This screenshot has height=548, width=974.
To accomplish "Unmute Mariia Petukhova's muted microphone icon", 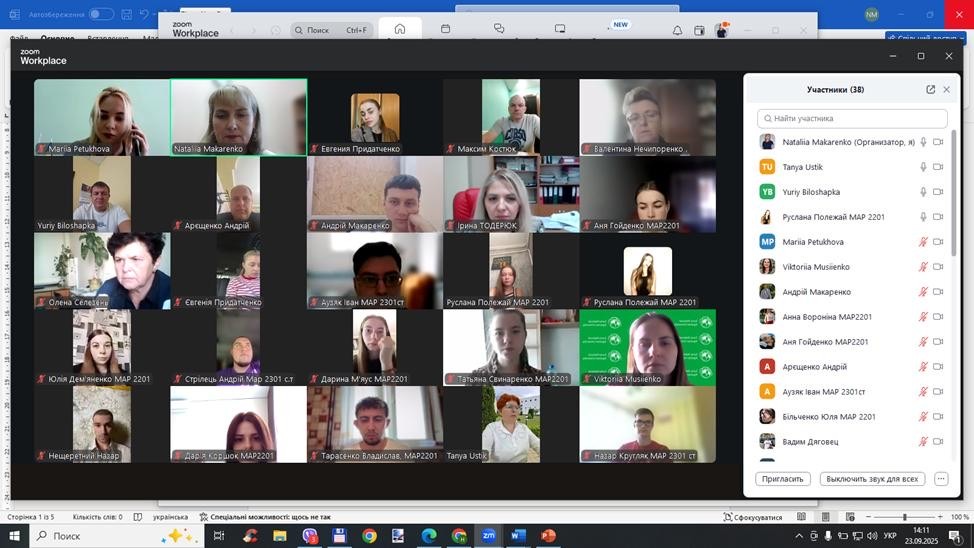I will 923,242.
